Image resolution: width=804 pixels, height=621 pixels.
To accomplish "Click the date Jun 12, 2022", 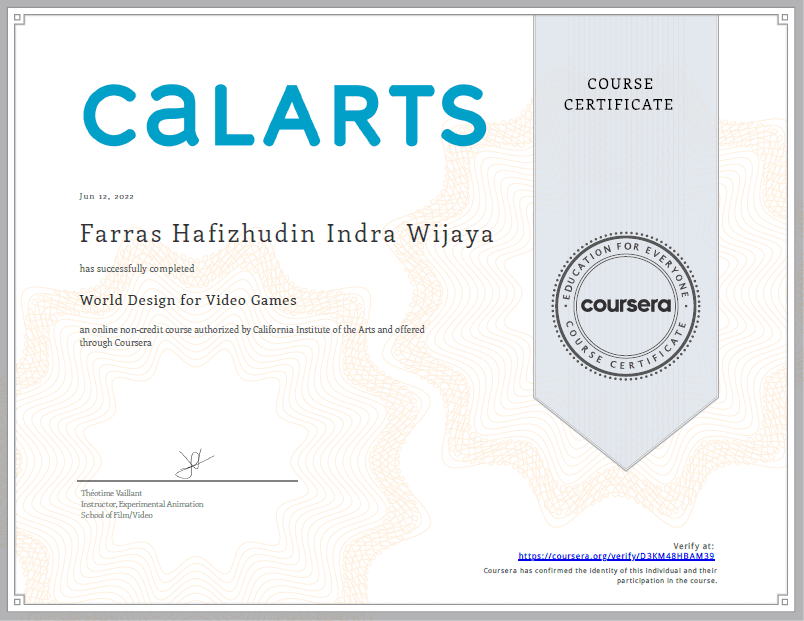I will coord(107,196).
